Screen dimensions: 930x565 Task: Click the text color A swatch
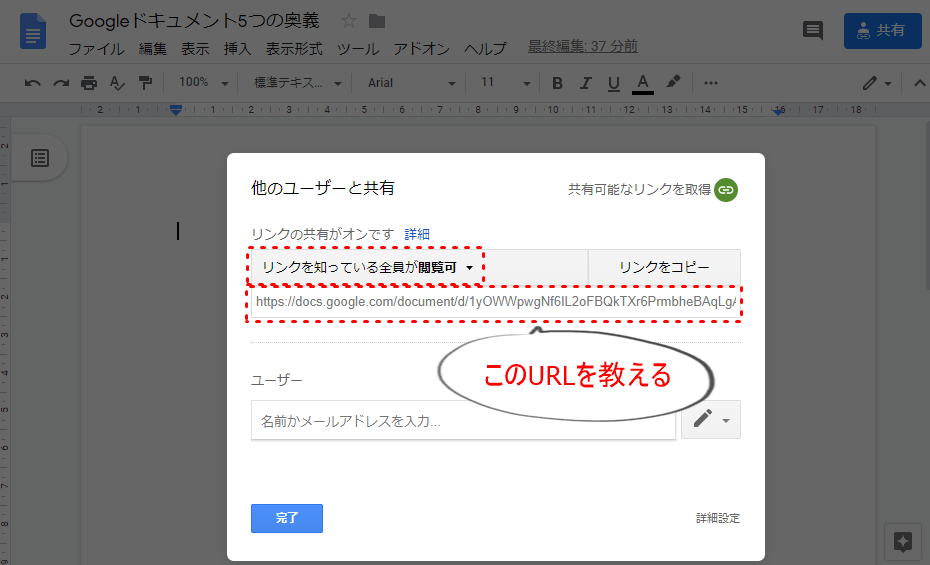[642, 83]
